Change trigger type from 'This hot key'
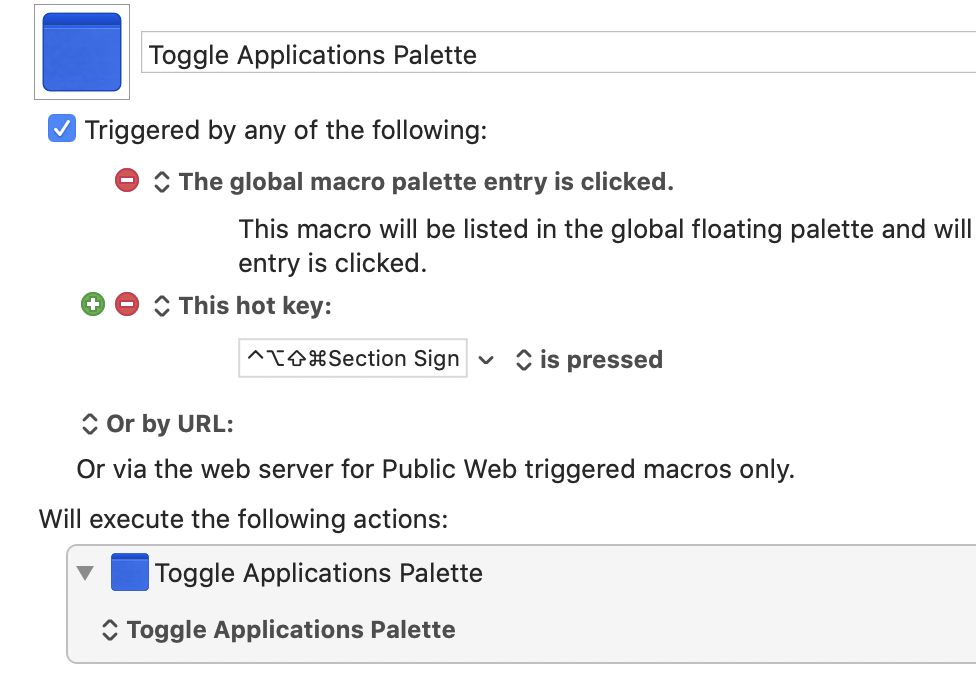The width and height of the screenshot is (976, 684). point(162,305)
